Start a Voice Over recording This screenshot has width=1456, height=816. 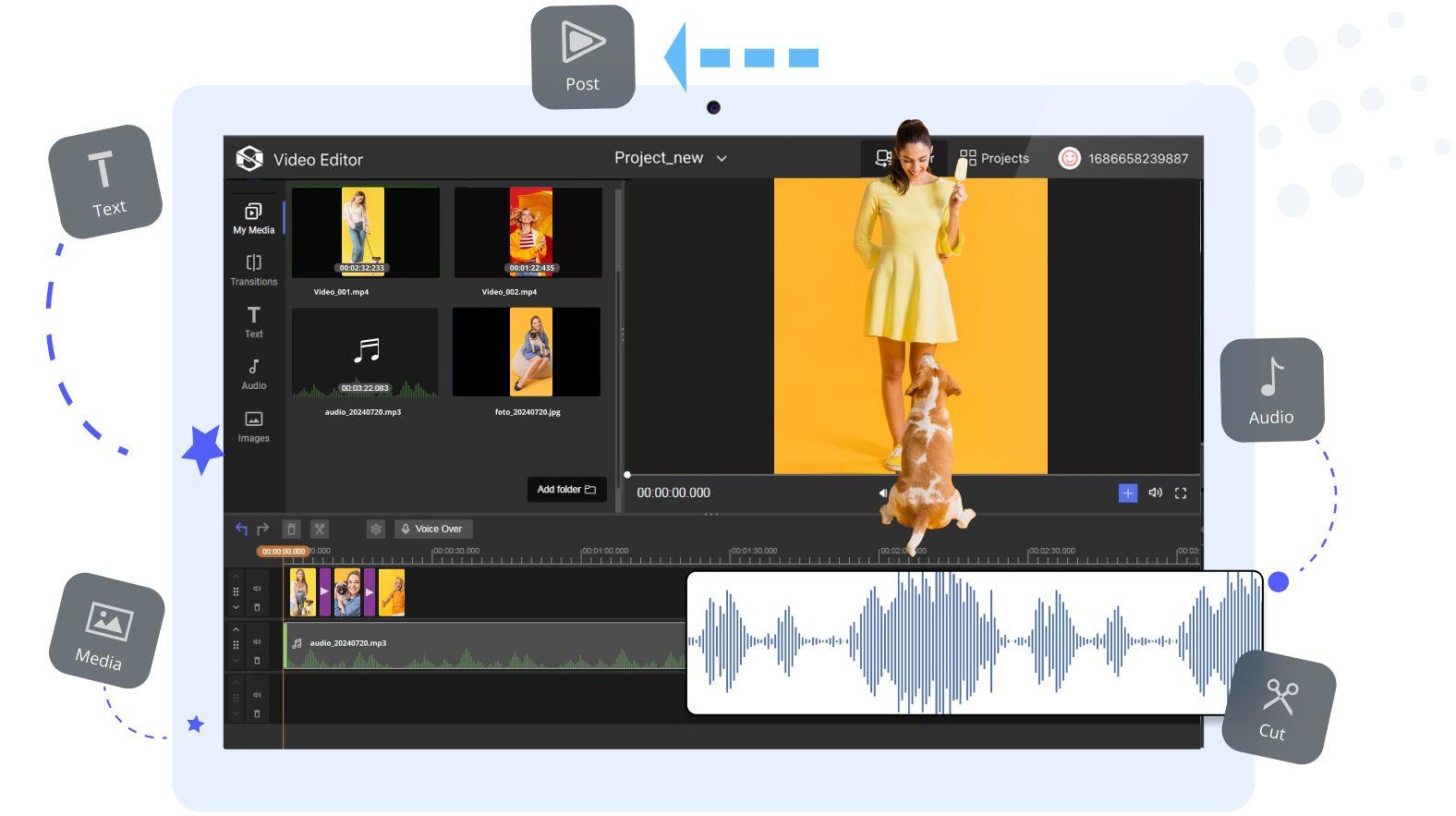[432, 529]
